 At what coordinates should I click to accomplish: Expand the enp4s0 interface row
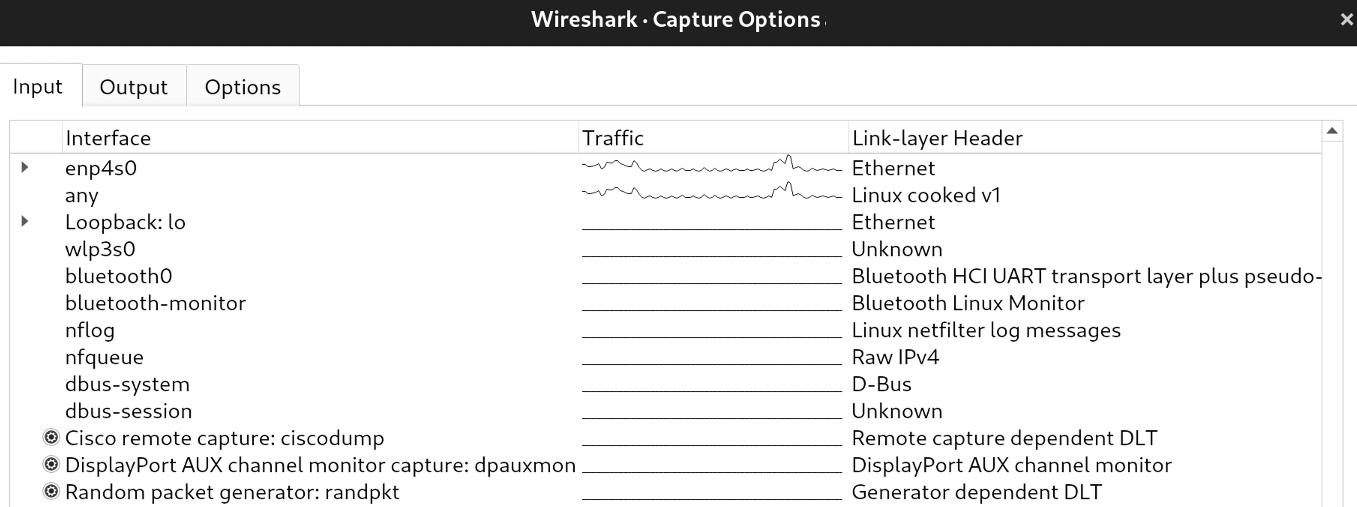25,168
